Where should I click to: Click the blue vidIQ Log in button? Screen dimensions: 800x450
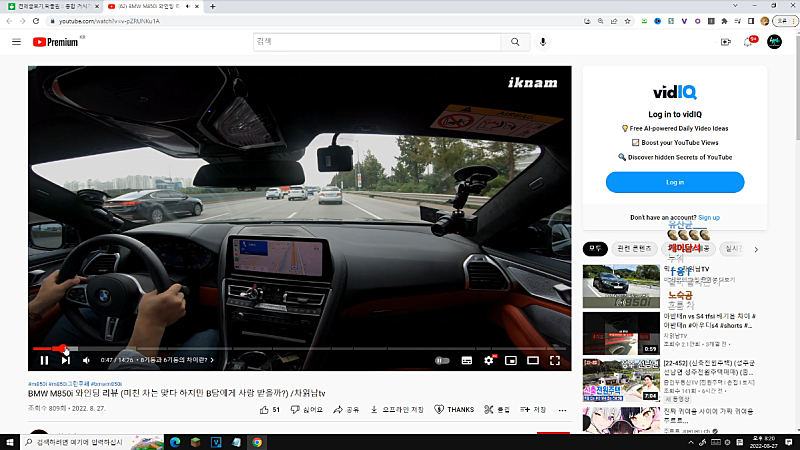pos(675,182)
